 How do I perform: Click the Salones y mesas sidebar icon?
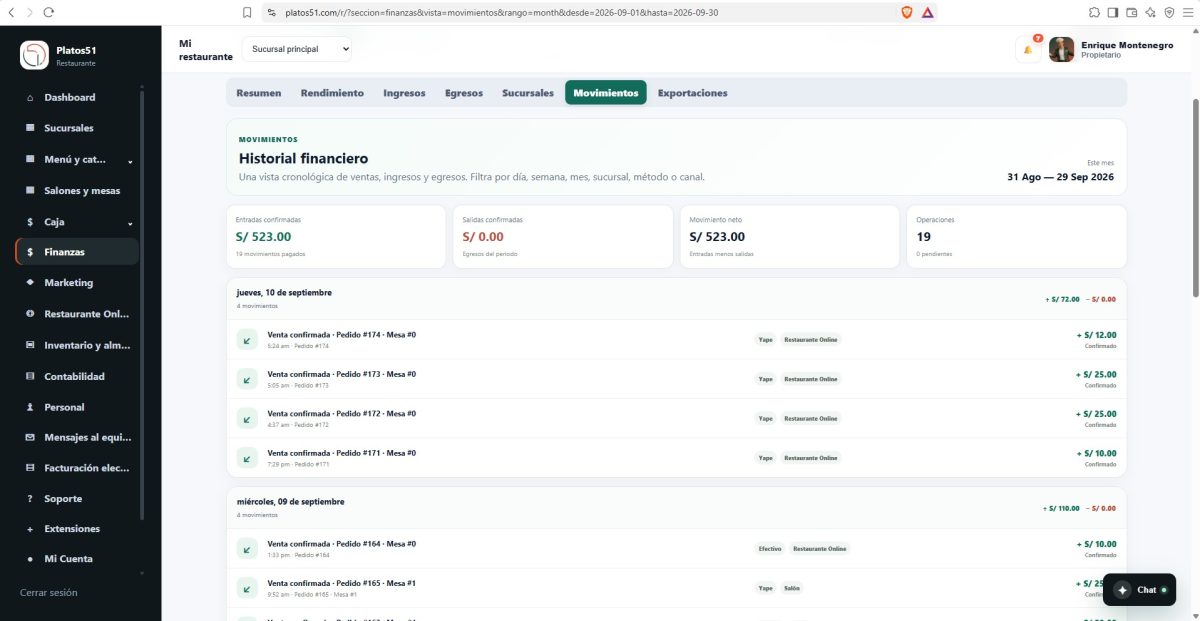[x=30, y=191]
